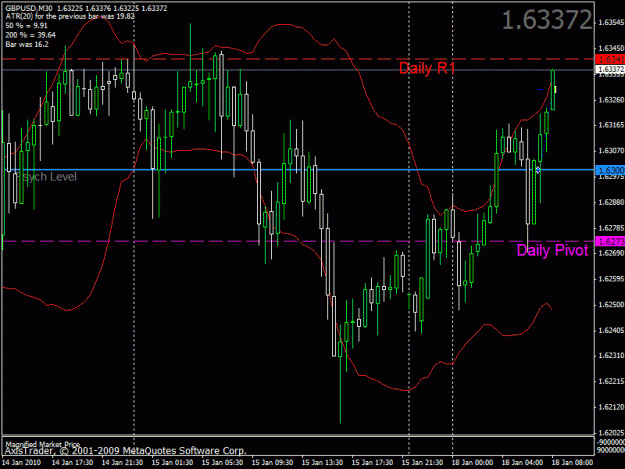Viewport: 625px width, 469px height.
Task: Click the 1.62785 price axis label
Action: point(611,228)
